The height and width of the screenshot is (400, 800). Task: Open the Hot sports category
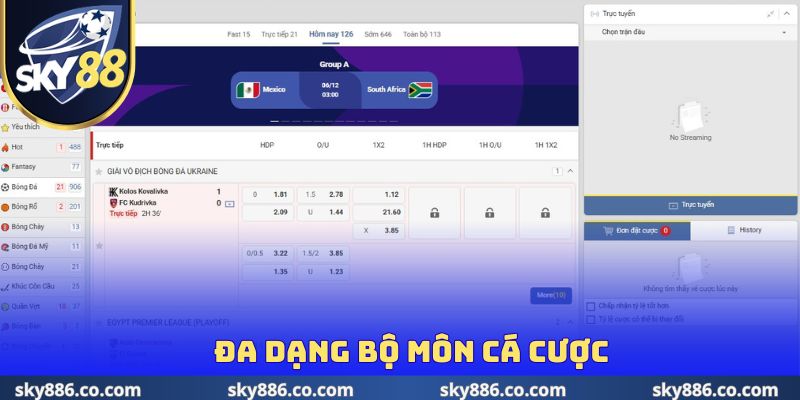[x=41, y=147]
